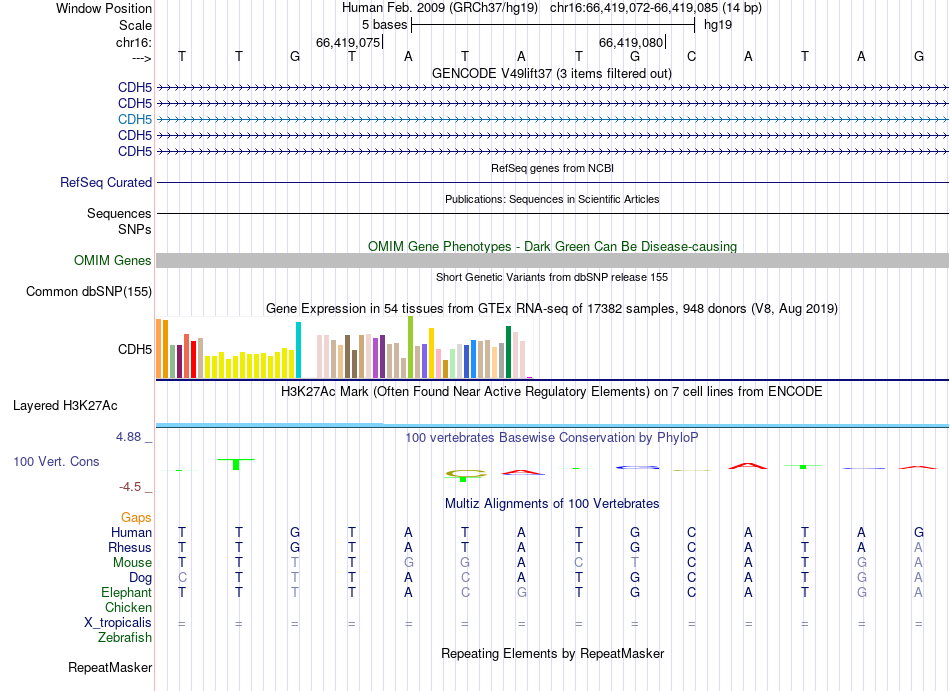Viewport: 950px width, 691px height.
Task: Click the 66,419,075 position marker
Action: pos(348,42)
